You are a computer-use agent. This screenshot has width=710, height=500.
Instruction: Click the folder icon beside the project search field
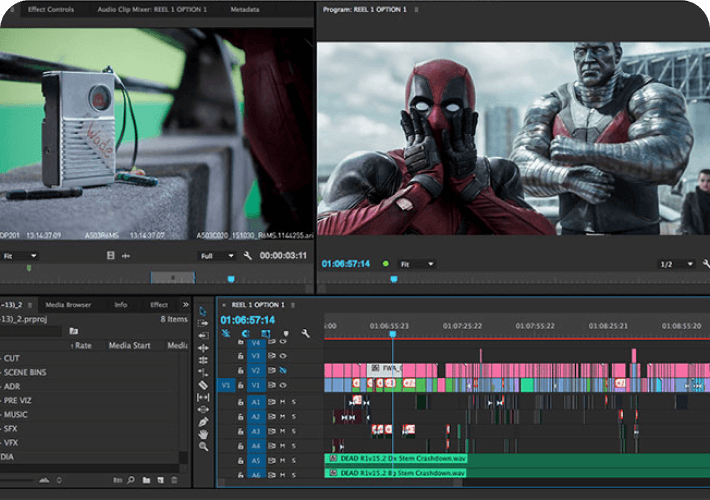pos(73,331)
